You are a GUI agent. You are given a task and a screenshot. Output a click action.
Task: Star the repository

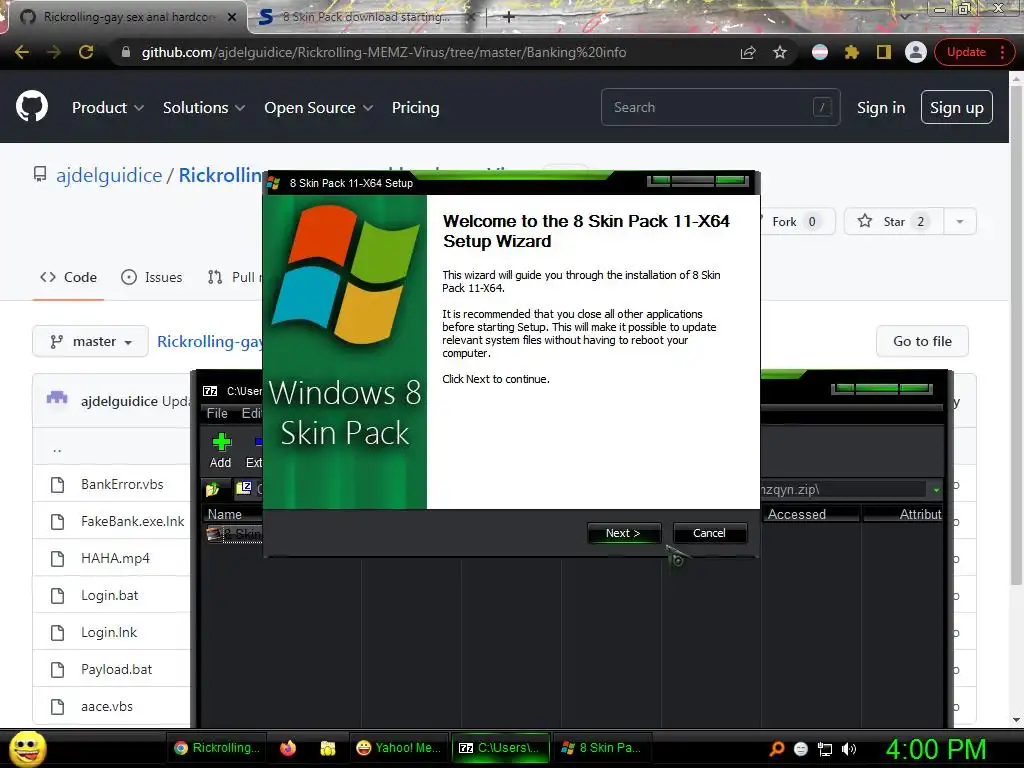tap(893, 221)
